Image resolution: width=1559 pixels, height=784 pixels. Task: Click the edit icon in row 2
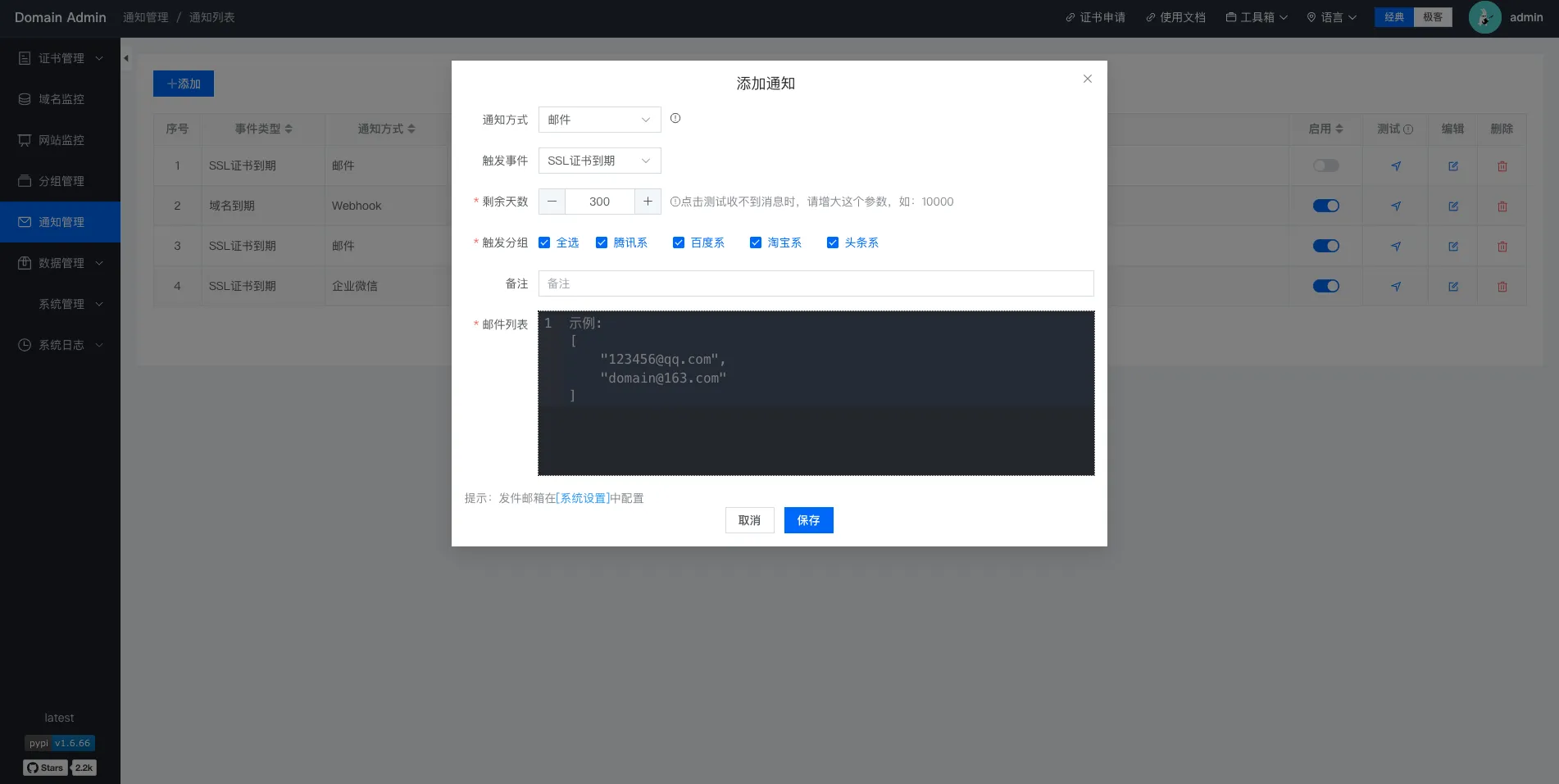click(1453, 206)
